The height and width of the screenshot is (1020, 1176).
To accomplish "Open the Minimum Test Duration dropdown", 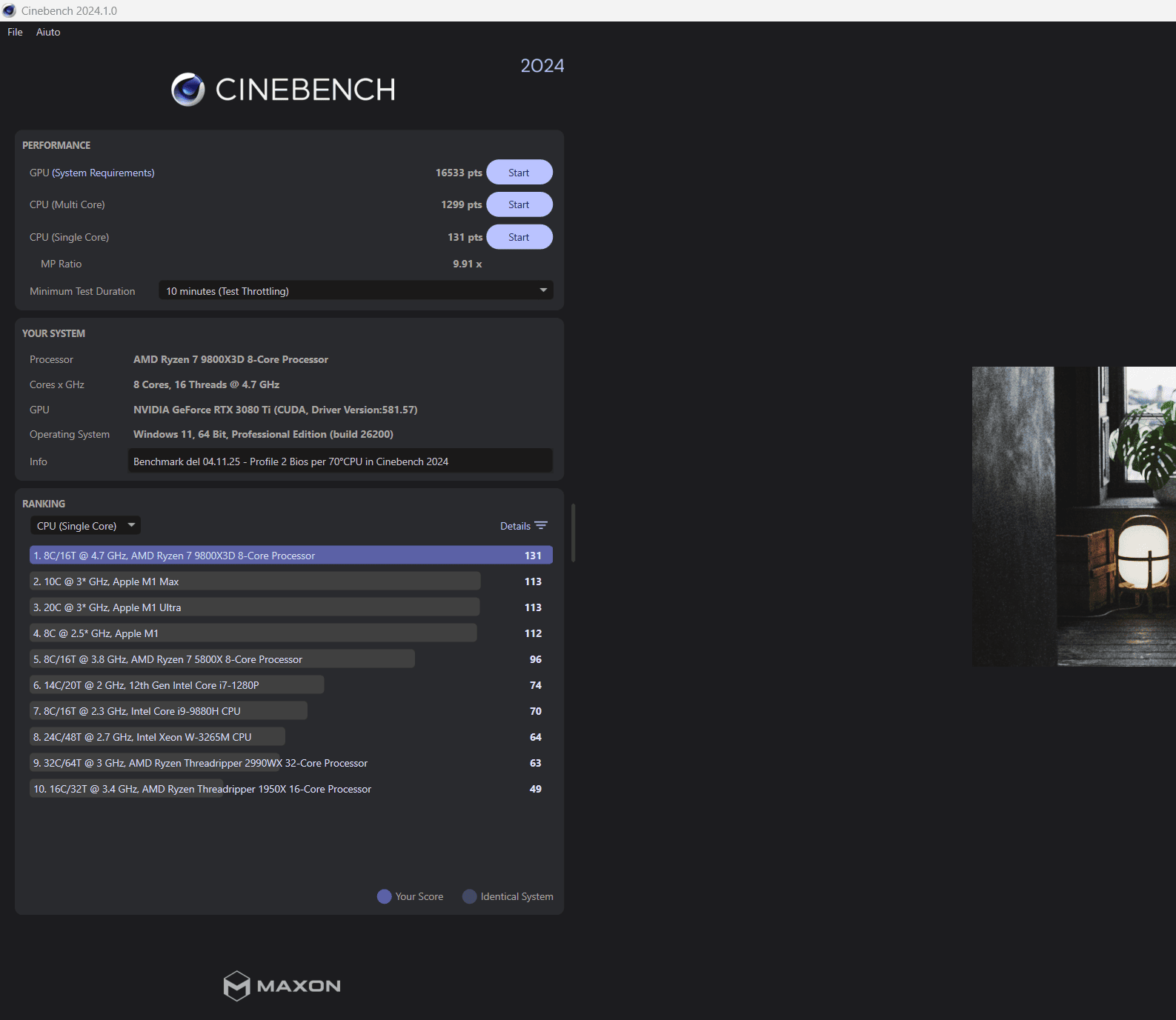I will coord(356,291).
